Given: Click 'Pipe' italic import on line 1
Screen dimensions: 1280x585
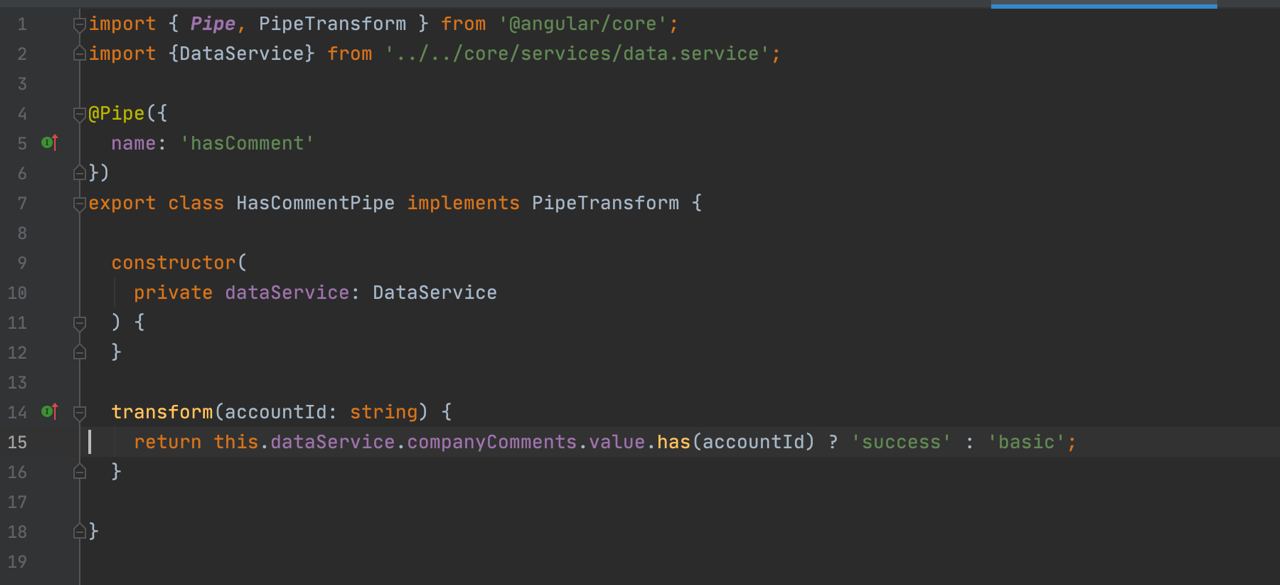Looking at the screenshot, I should 213,24.
